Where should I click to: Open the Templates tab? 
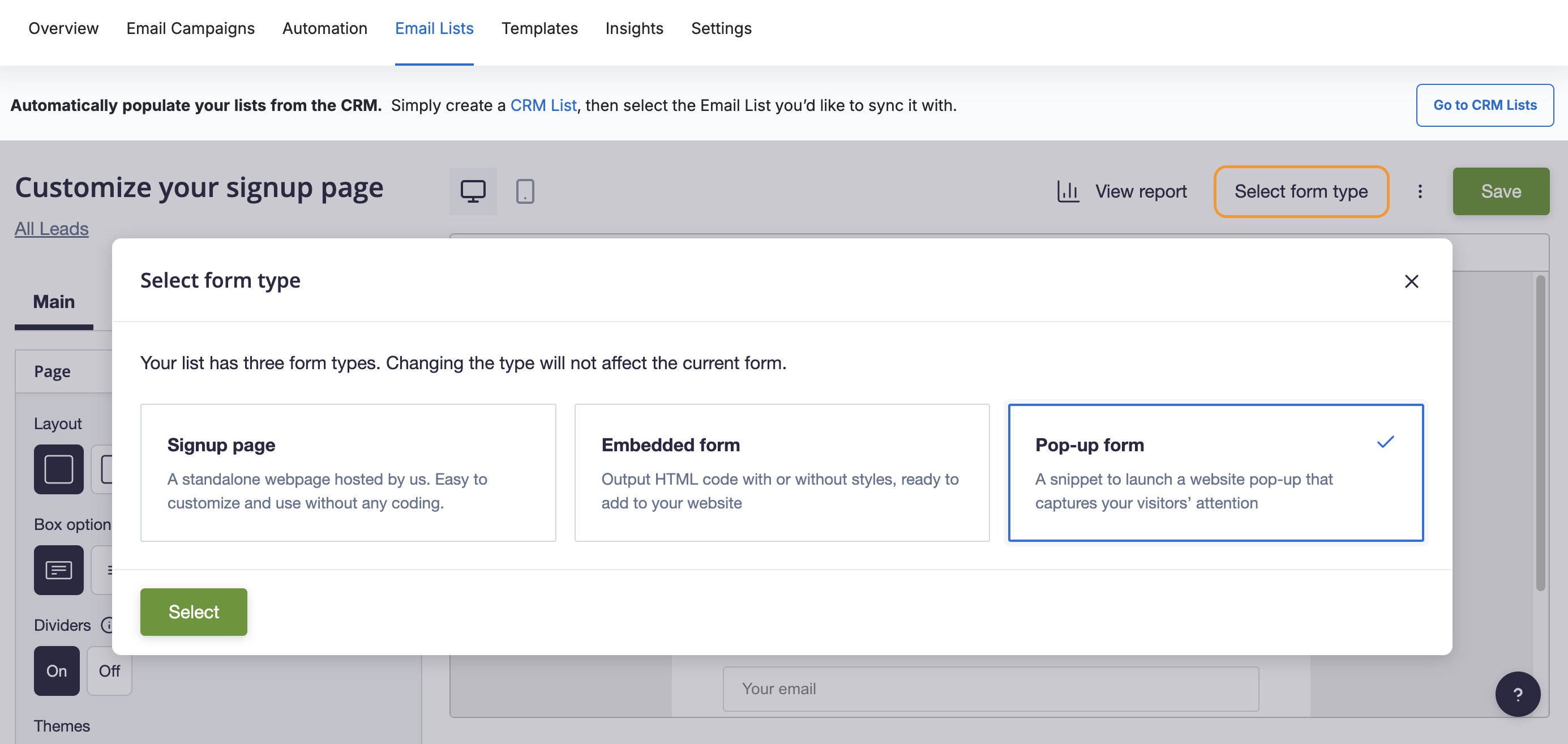[x=539, y=28]
